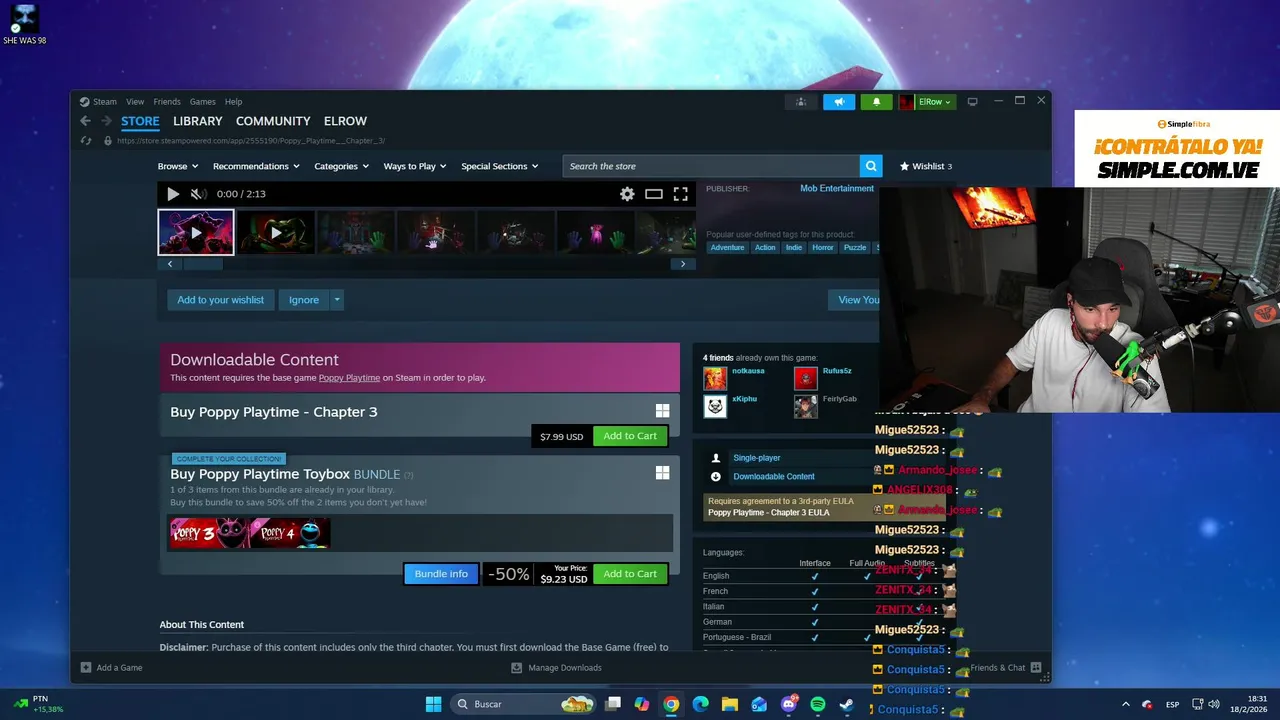Click the Bundle info button
The width and height of the screenshot is (1280, 720).
[441, 574]
